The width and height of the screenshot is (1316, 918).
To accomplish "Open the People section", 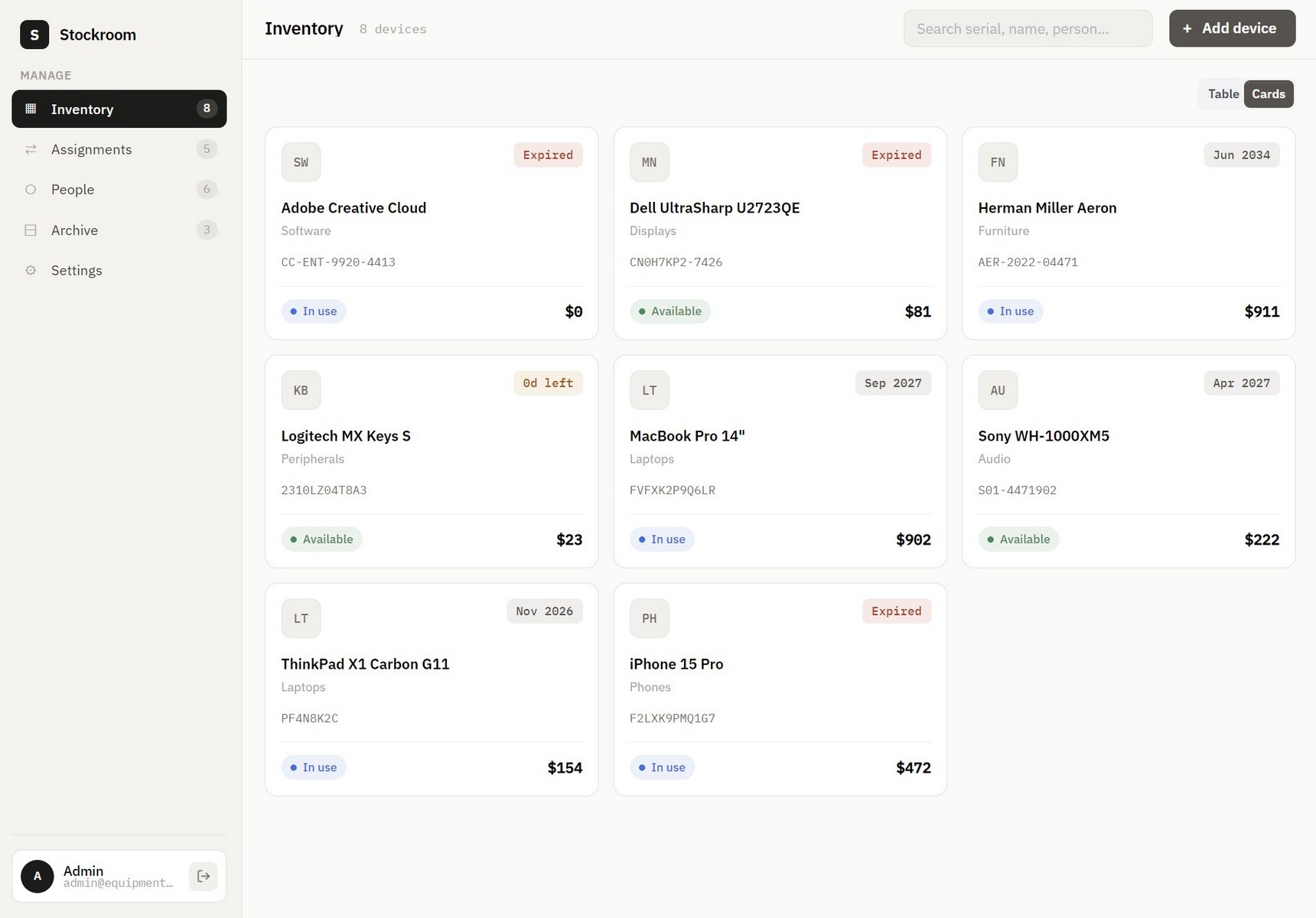I will [119, 190].
